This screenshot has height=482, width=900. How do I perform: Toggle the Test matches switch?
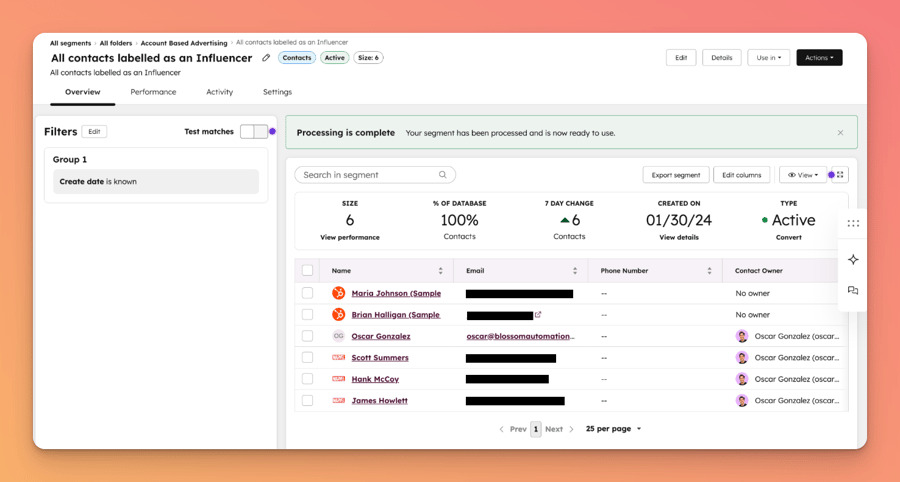tap(254, 132)
